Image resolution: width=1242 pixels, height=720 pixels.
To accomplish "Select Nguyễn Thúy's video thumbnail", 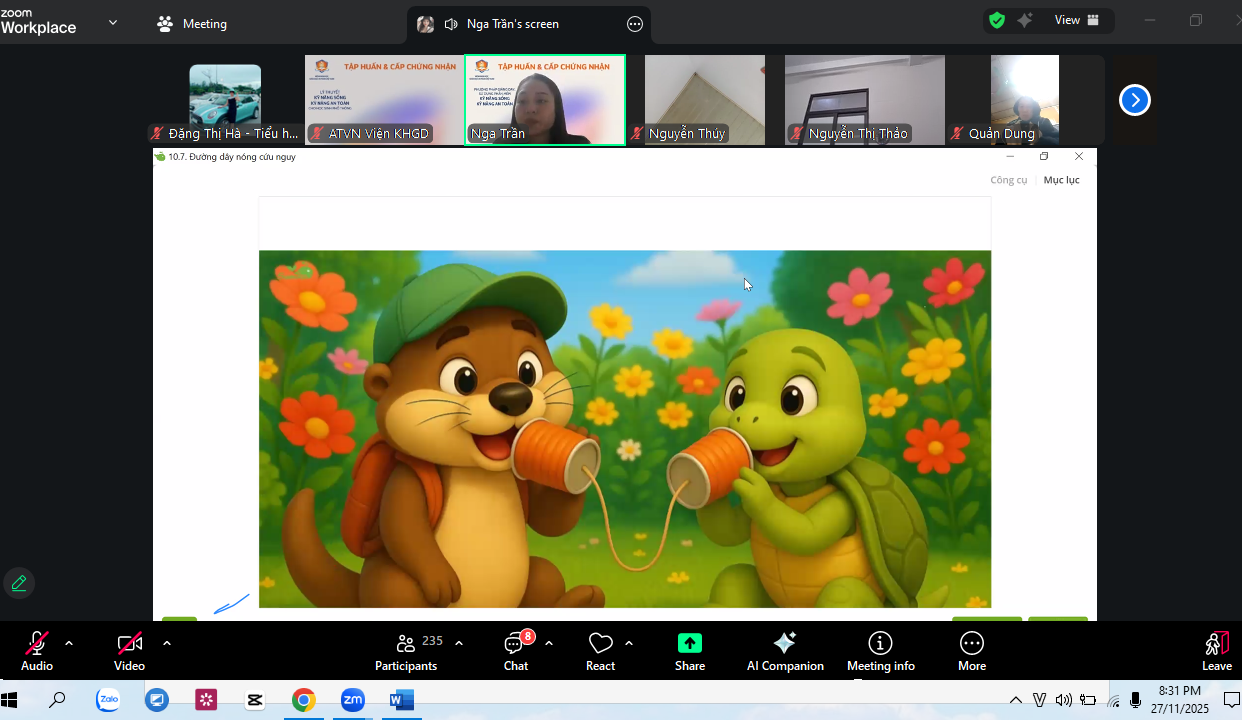I will [x=704, y=100].
